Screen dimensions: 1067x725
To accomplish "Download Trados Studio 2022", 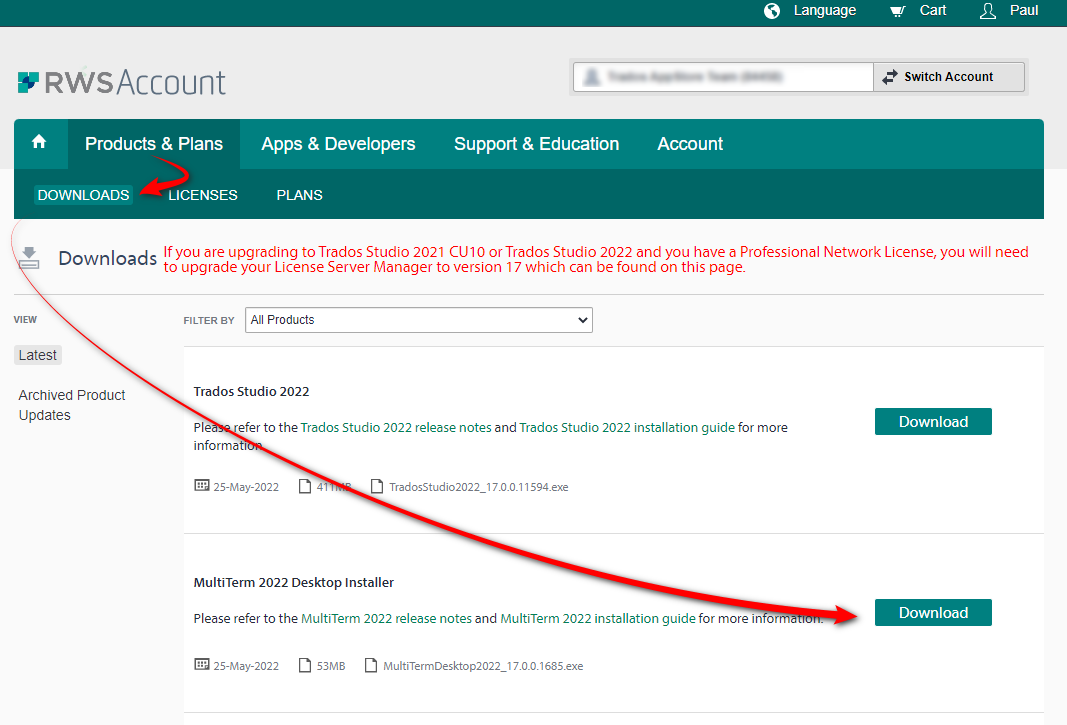I will pyautogui.click(x=933, y=421).
